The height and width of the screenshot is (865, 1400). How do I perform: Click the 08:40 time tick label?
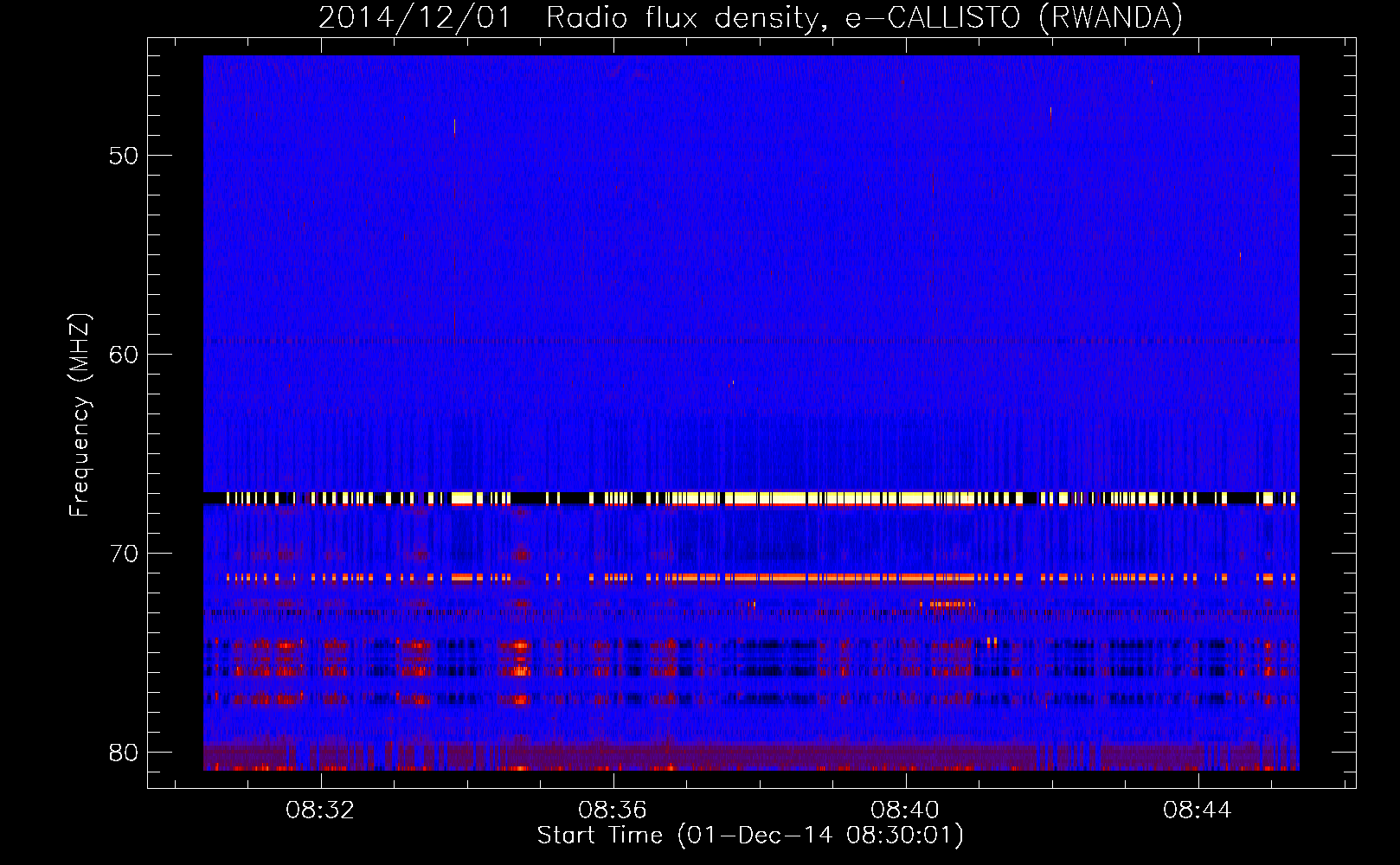[x=905, y=811]
